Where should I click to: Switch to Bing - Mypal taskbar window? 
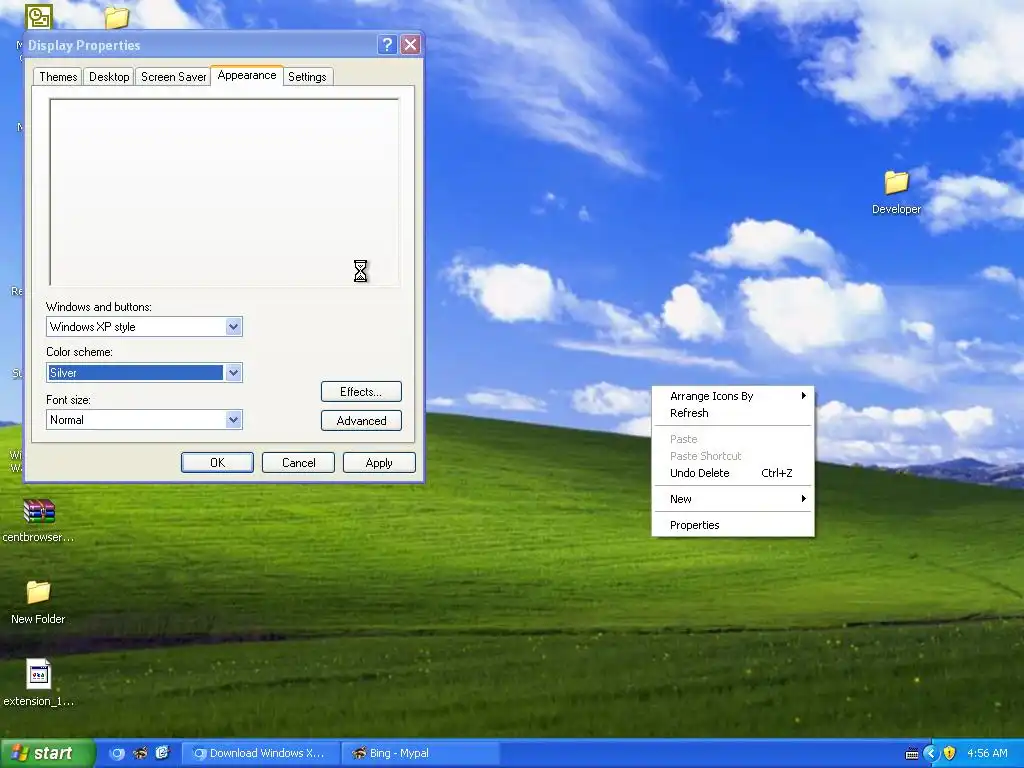(421, 753)
